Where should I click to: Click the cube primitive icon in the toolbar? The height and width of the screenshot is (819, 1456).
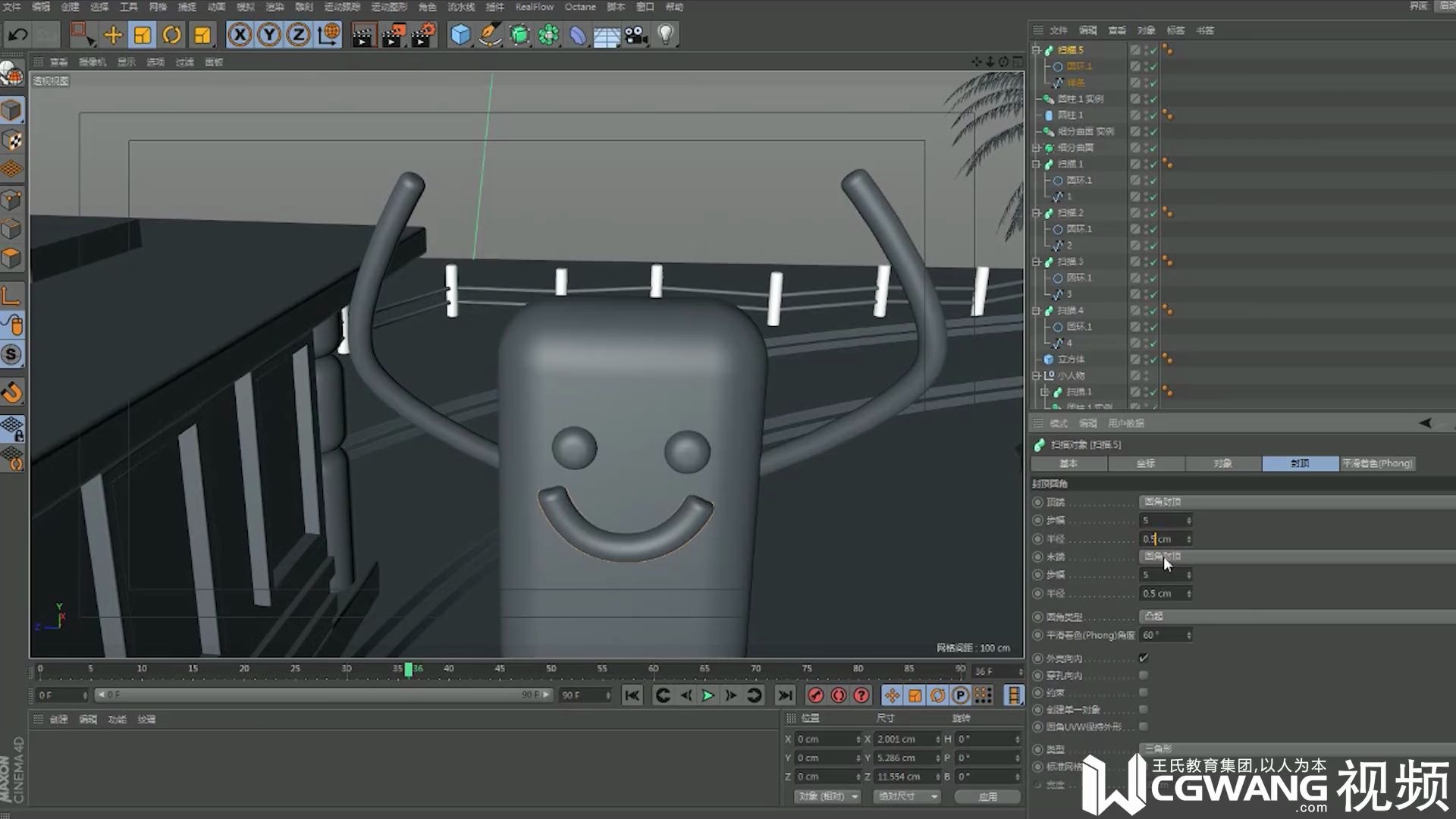tap(462, 35)
